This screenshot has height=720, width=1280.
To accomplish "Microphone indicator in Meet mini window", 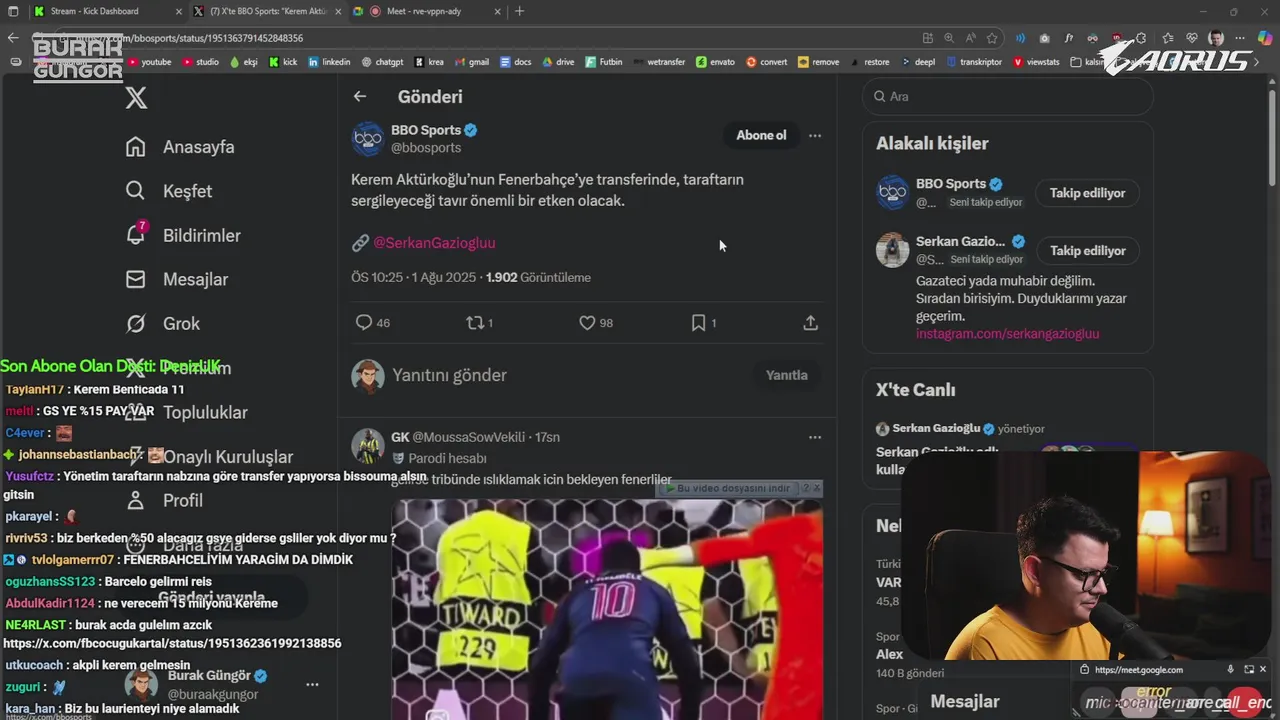I will point(1231,669).
